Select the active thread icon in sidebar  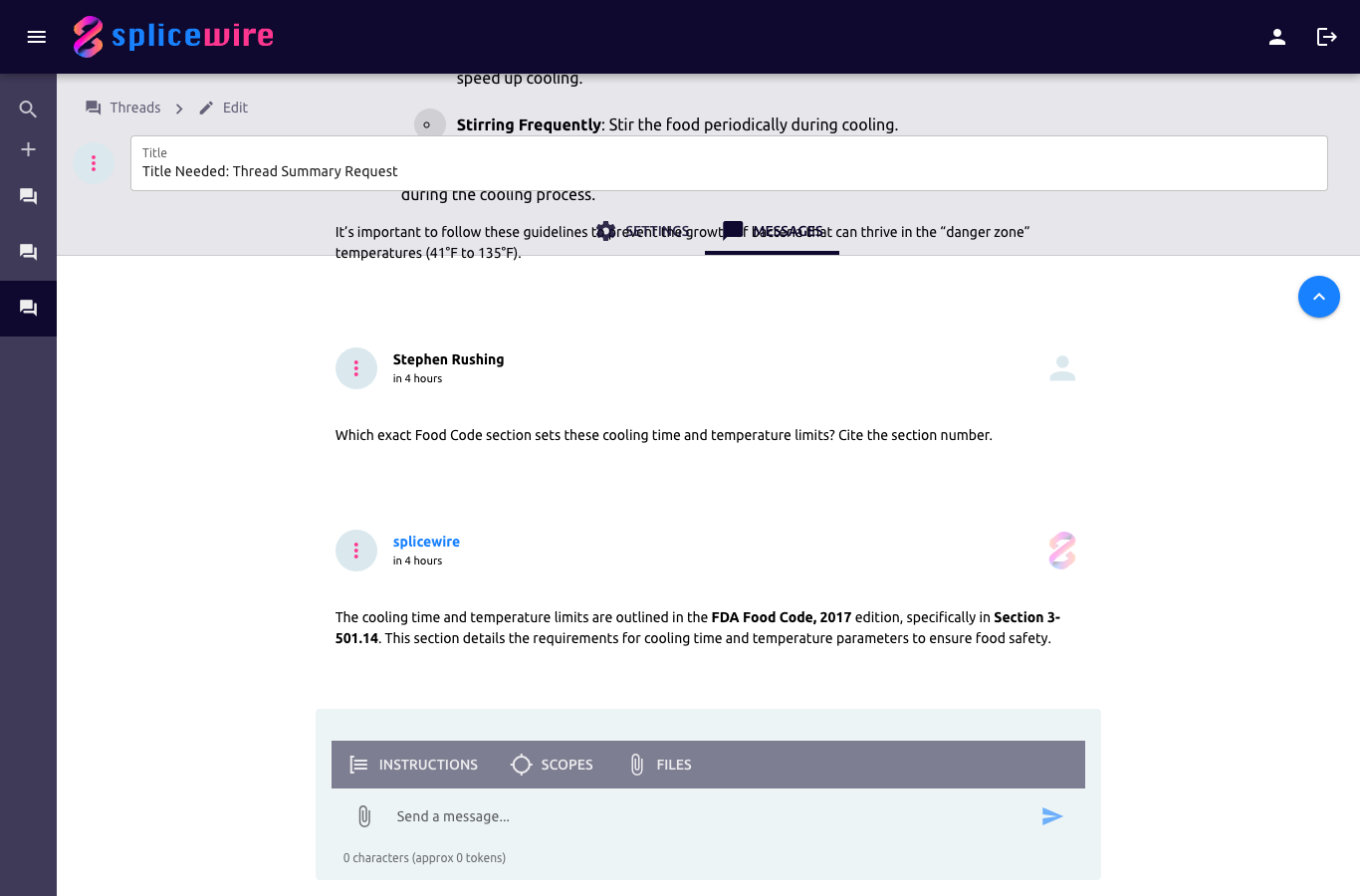point(28,309)
